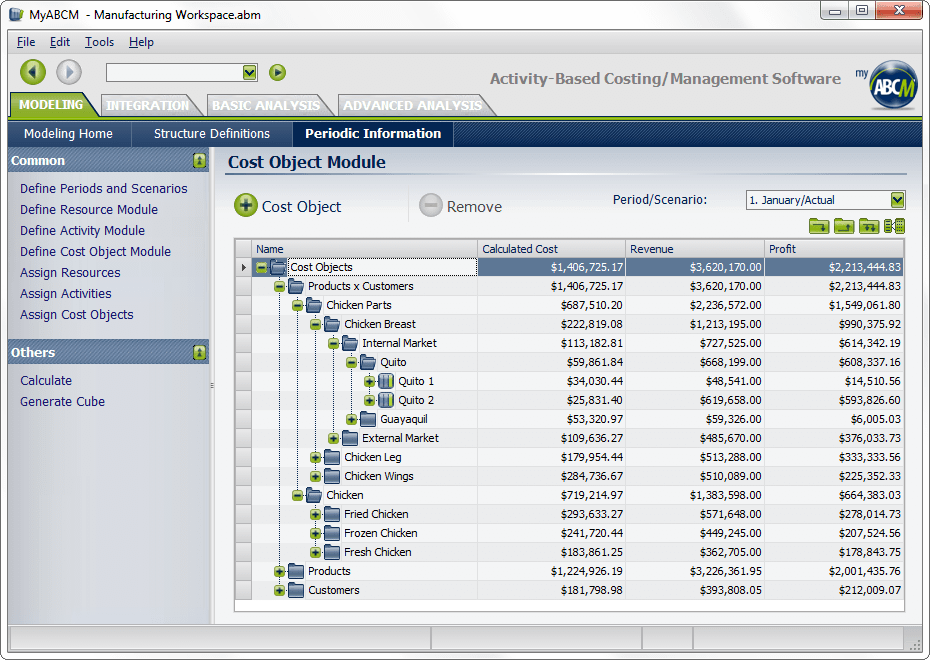The image size is (930, 660).
Task: Click the gray forward navigation arrow
Action: coord(69,72)
